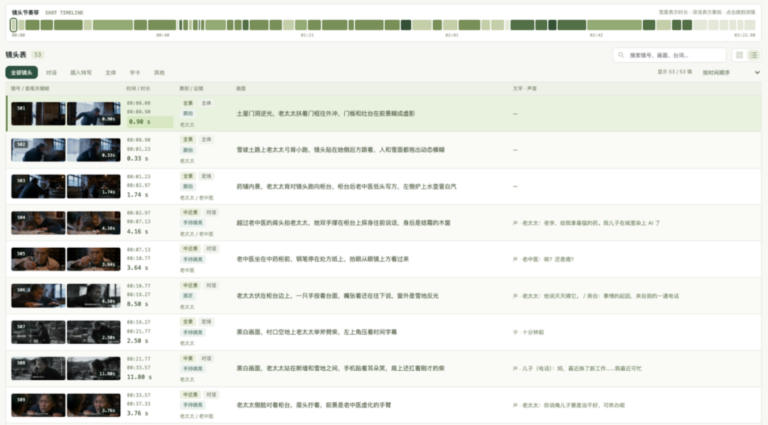This screenshot has width=768, height=425.
Task: Click the 固定 tag in the 8.50 s row
Action: (x=188, y=296)
